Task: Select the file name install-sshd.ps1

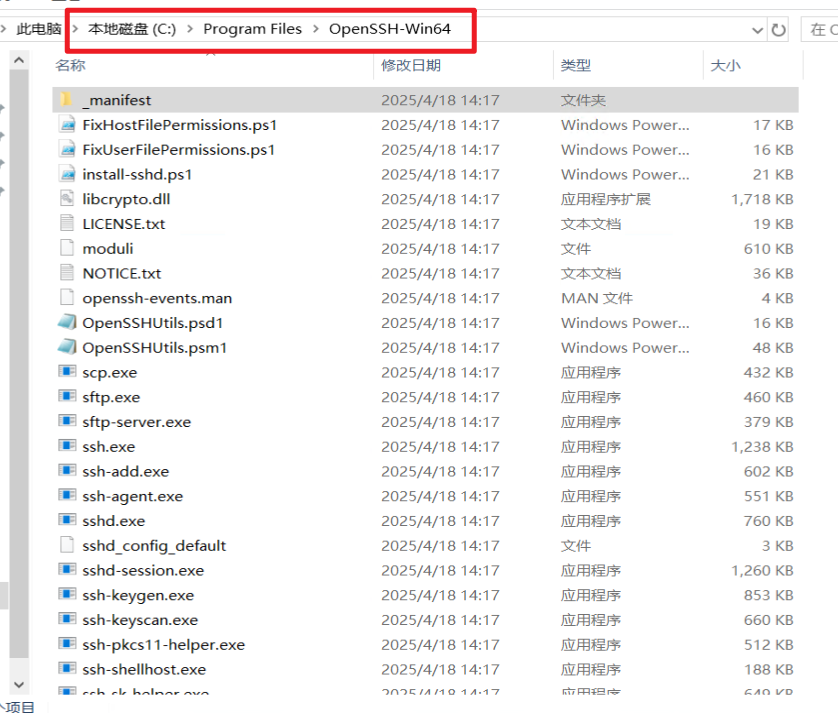Action: (137, 174)
